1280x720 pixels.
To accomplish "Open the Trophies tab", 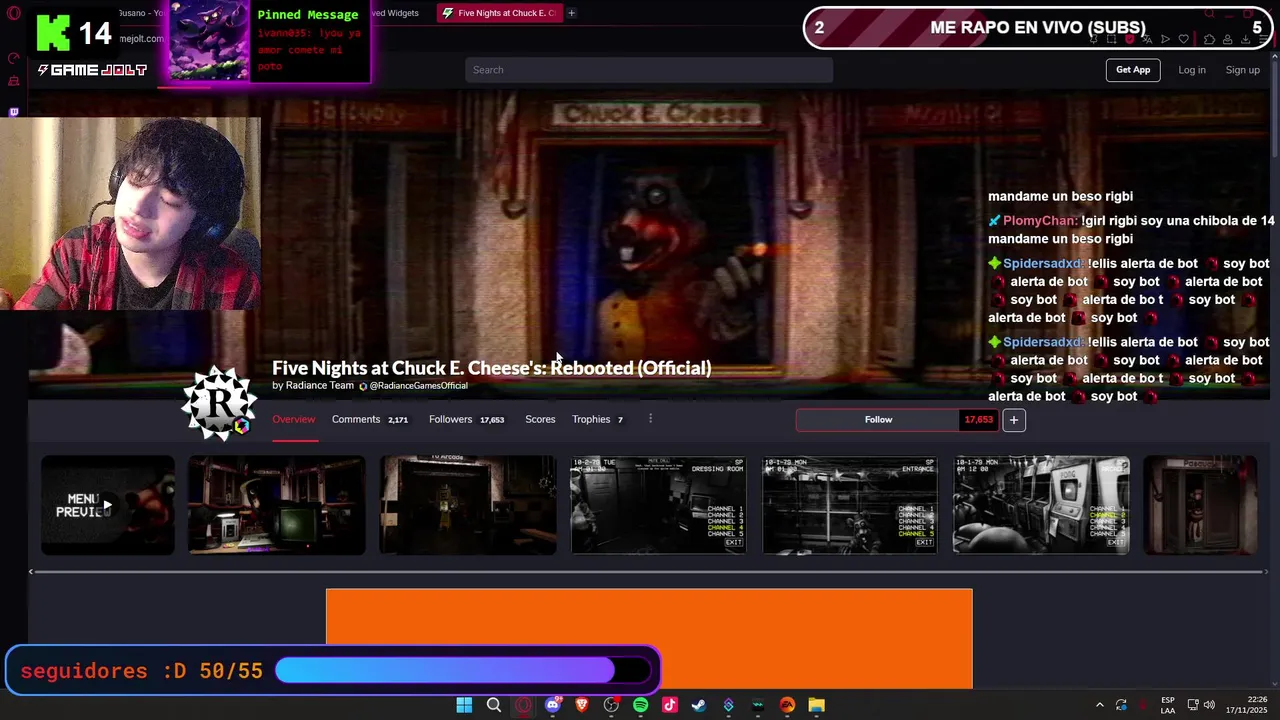I will click(597, 419).
